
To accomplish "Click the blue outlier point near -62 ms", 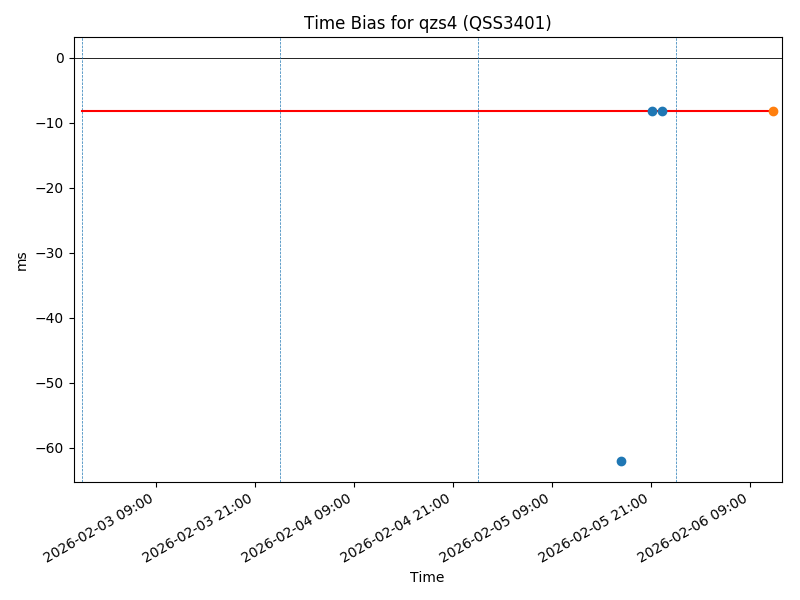I will tap(621, 461).
